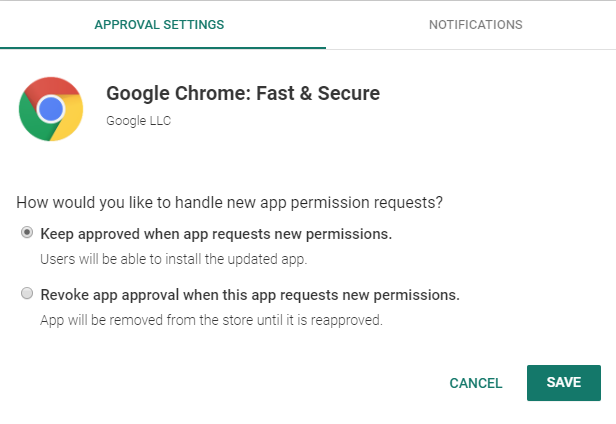Viewport: 616px width, 424px height.
Task: Select the Revoke app approval radio button
Action: click(x=27, y=294)
